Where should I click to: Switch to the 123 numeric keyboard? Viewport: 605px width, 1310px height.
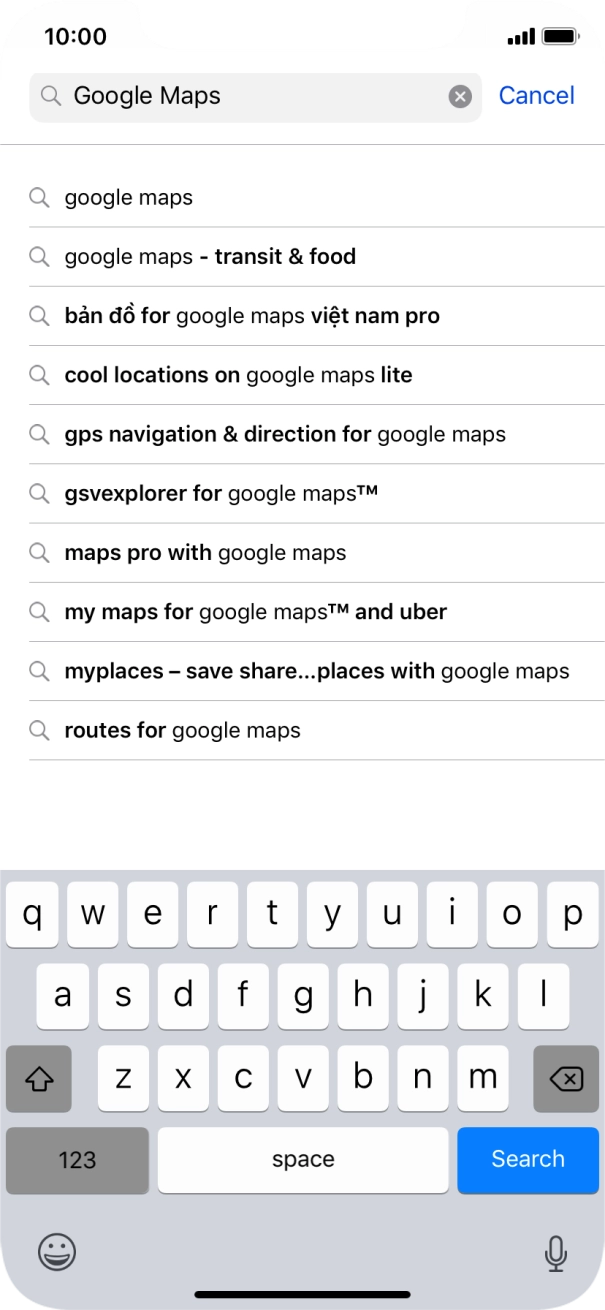77,1159
